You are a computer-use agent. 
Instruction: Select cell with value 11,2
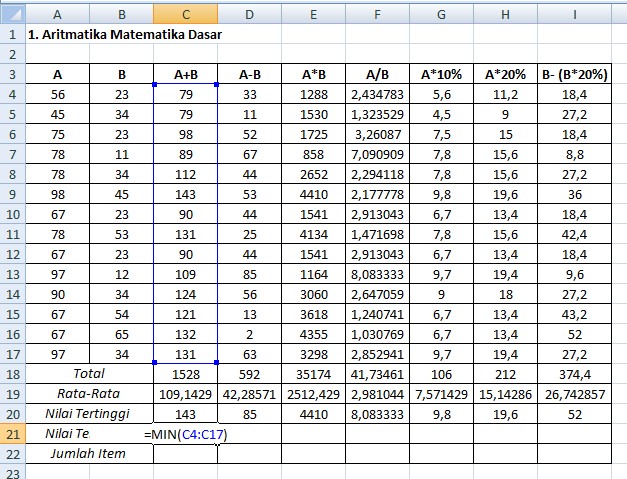505,94
